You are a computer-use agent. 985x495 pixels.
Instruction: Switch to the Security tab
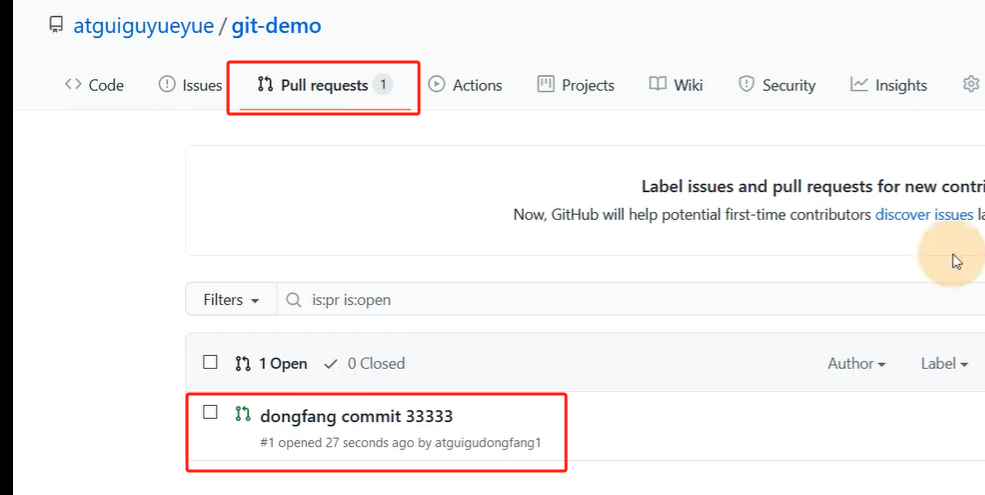coord(777,85)
